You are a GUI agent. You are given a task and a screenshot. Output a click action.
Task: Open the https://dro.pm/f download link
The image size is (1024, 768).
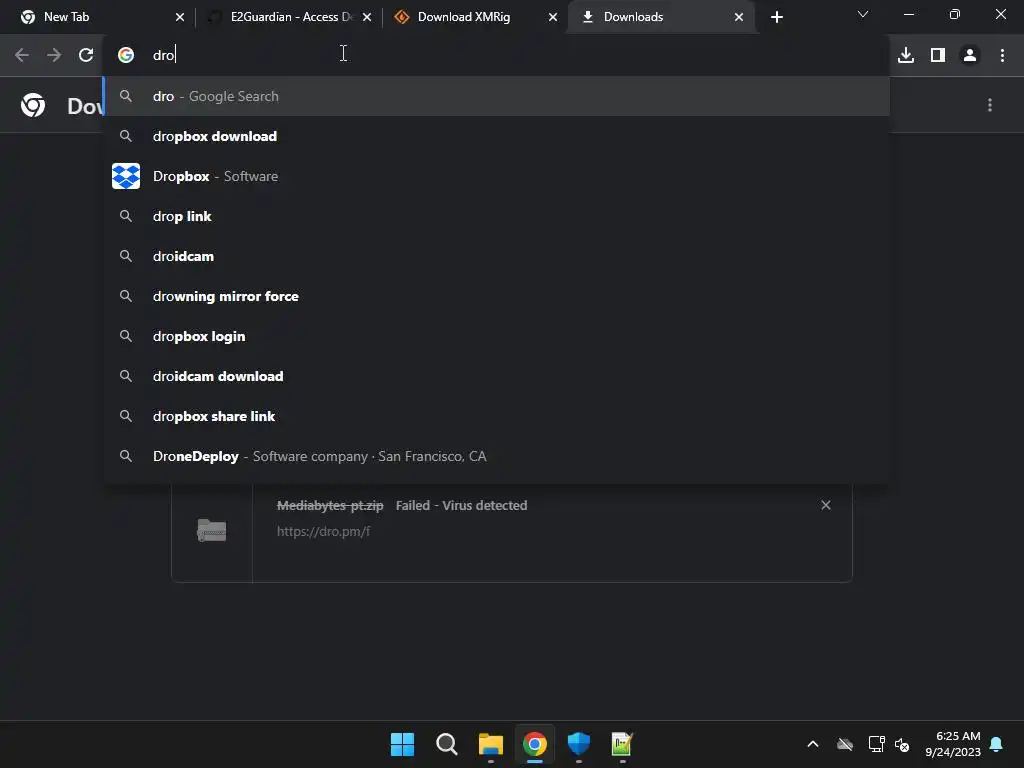(323, 532)
